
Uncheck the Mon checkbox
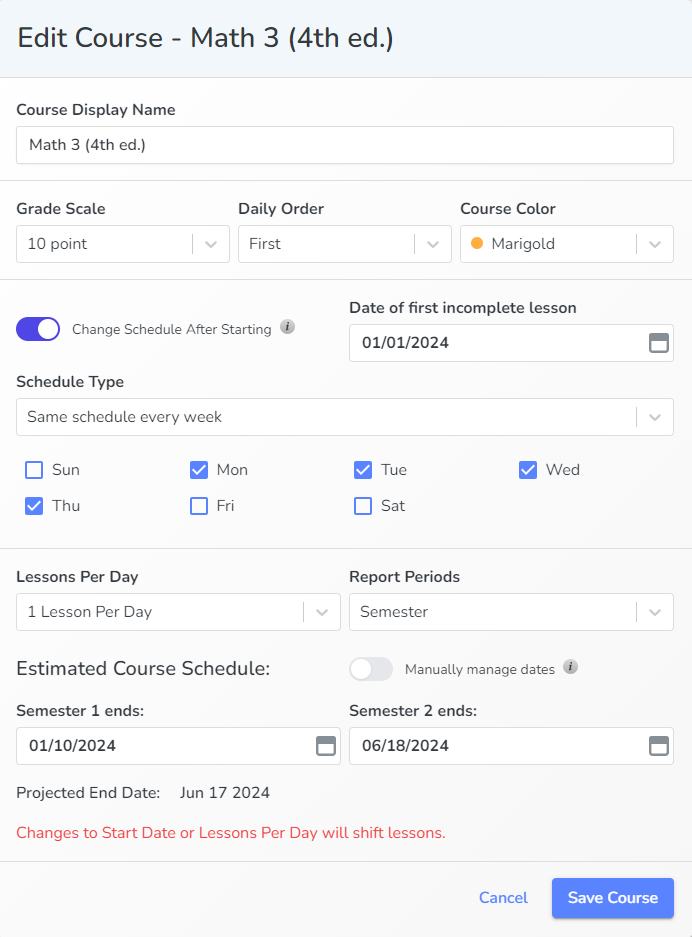point(199,470)
